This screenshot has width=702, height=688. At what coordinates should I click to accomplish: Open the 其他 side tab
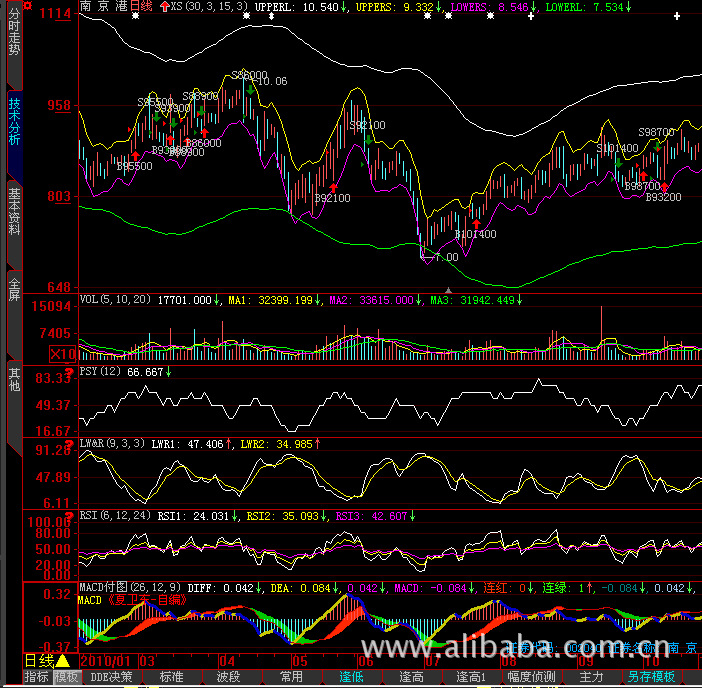pyautogui.click(x=13, y=378)
